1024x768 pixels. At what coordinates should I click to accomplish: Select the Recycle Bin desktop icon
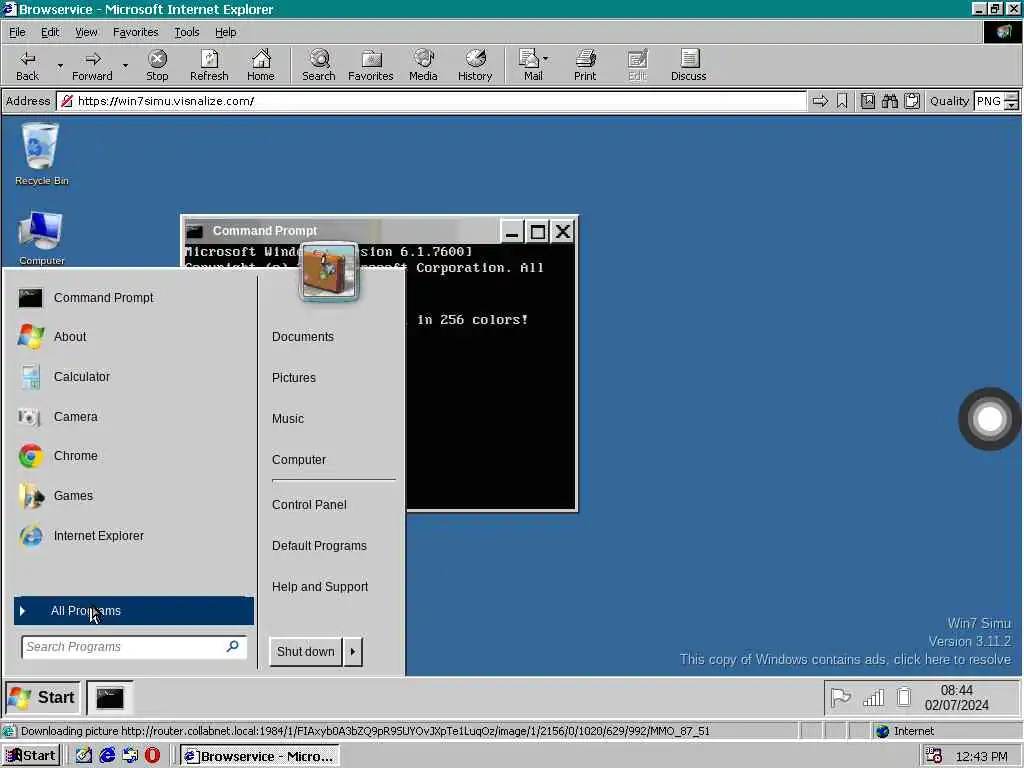click(x=41, y=155)
